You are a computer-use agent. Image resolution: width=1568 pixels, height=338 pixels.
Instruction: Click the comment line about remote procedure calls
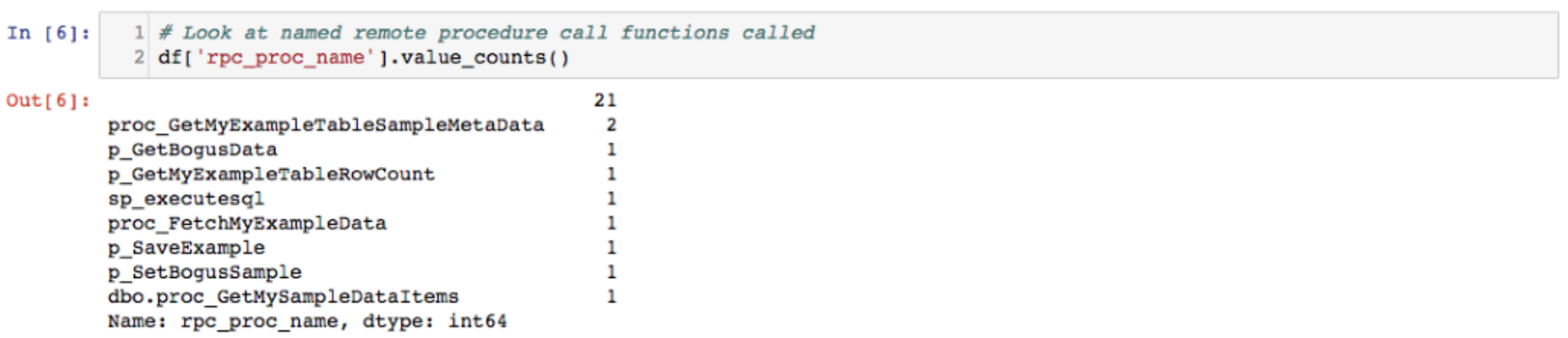tap(487, 33)
